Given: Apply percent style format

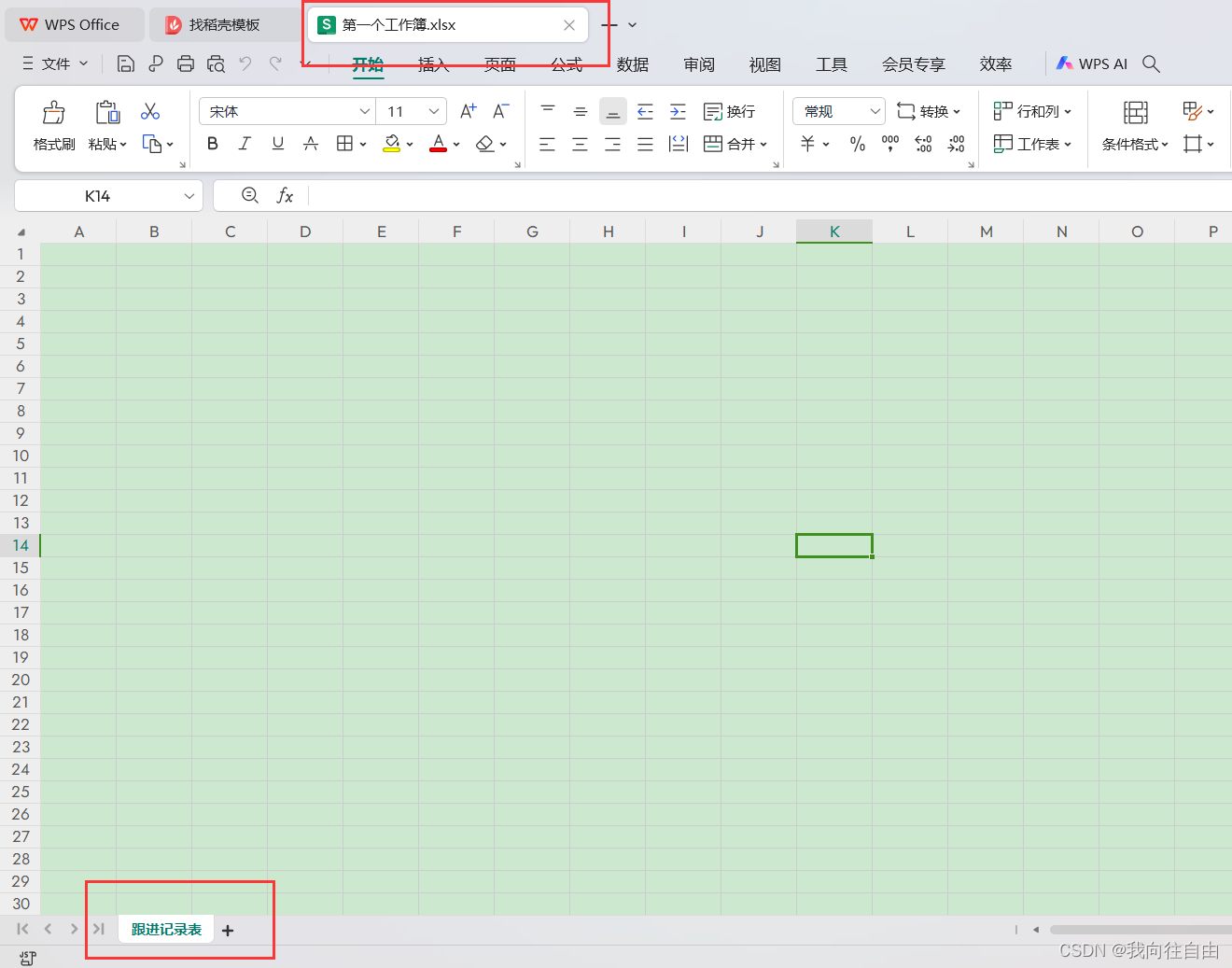Looking at the screenshot, I should coord(858,144).
